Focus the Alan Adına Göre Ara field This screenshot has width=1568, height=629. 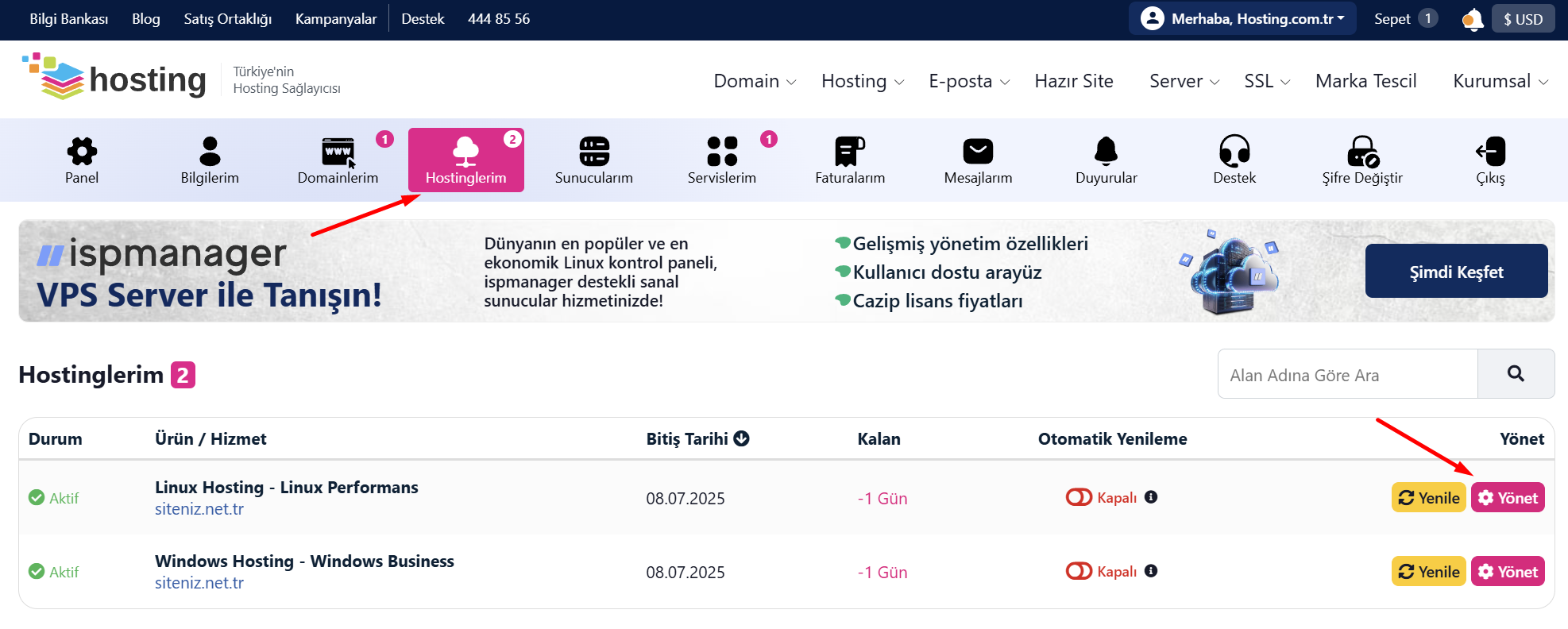point(1347,374)
